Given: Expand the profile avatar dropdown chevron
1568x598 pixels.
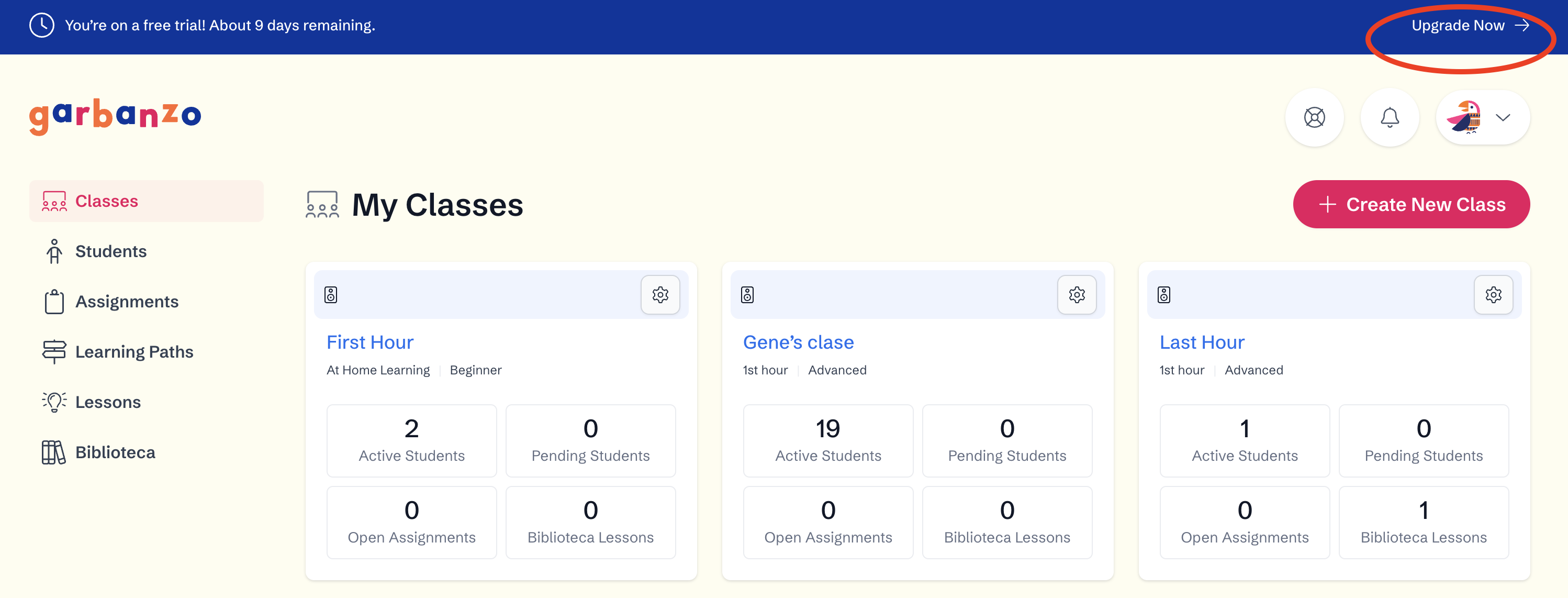Looking at the screenshot, I should point(1502,117).
